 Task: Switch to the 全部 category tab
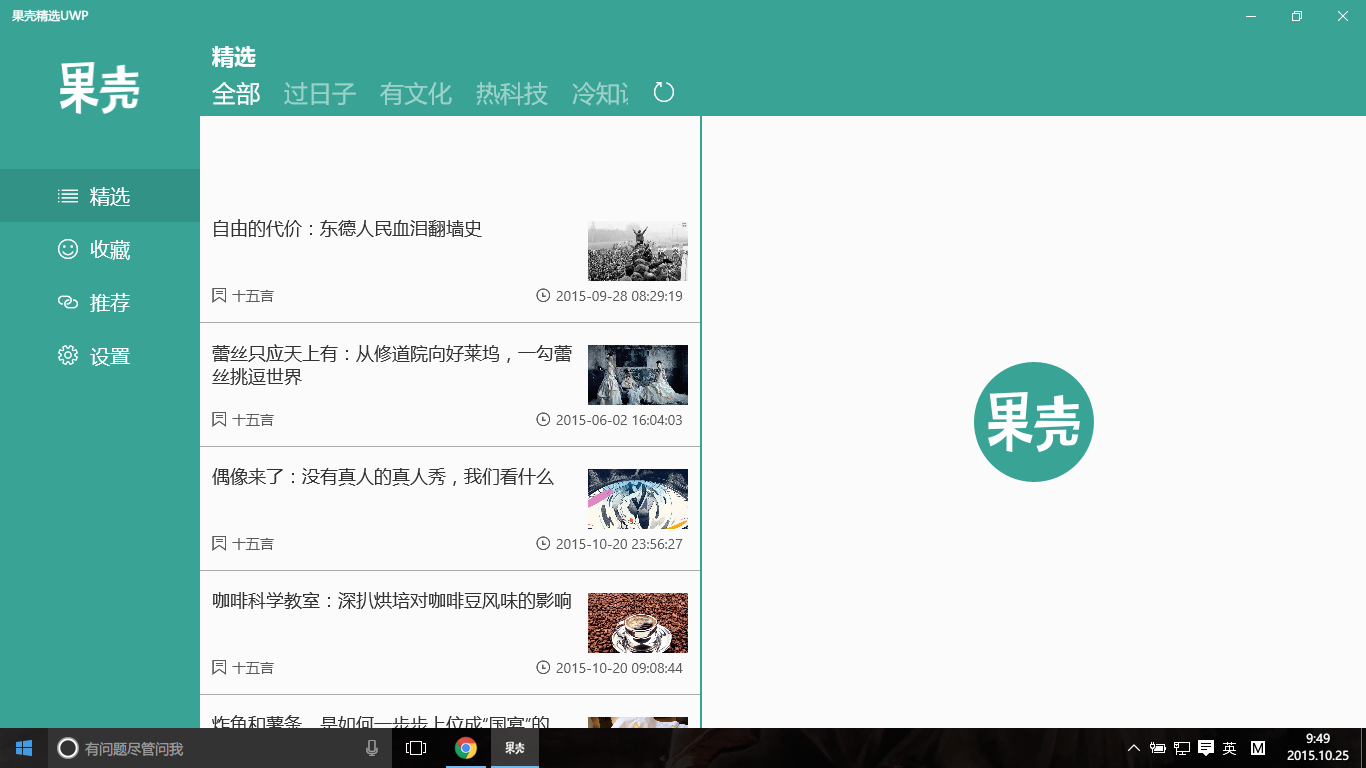click(236, 94)
